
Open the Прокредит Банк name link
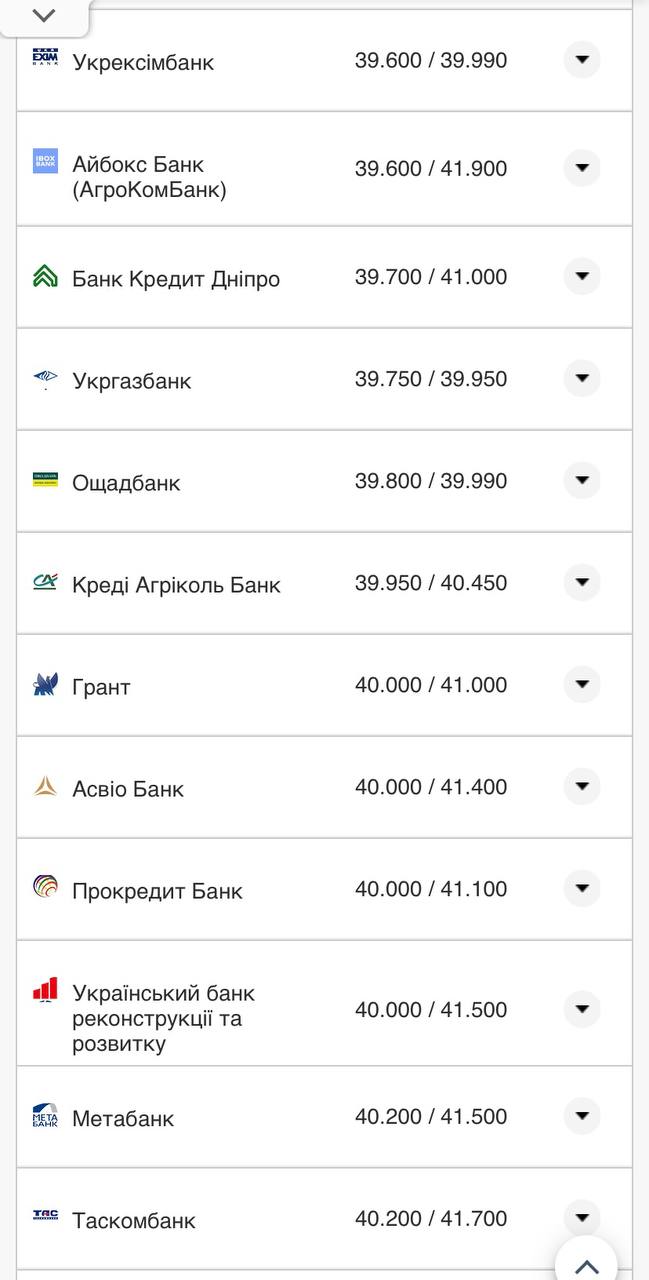point(157,891)
